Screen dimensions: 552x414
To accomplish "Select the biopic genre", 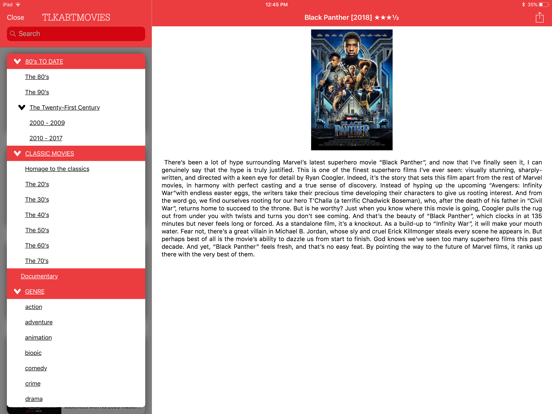I will [33, 353].
